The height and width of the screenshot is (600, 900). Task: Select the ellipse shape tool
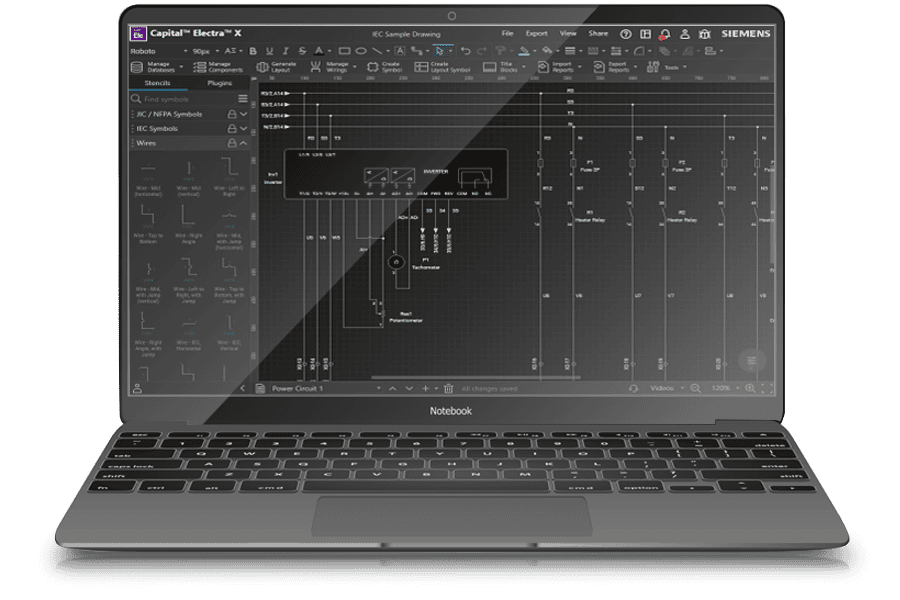(360, 51)
